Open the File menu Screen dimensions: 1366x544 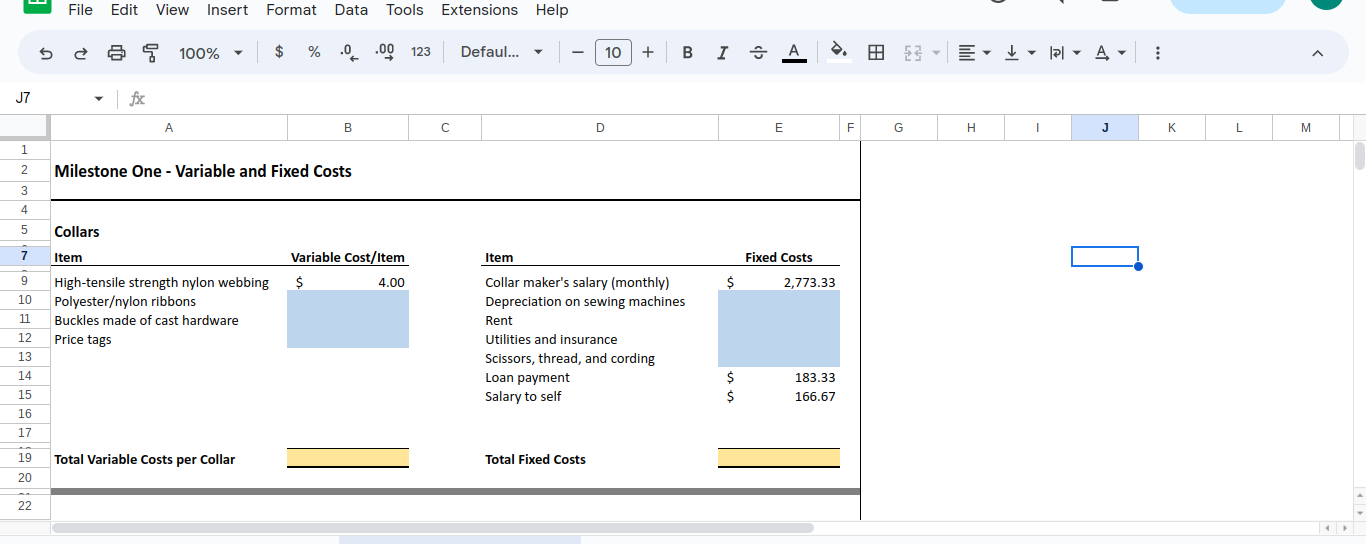(x=80, y=10)
